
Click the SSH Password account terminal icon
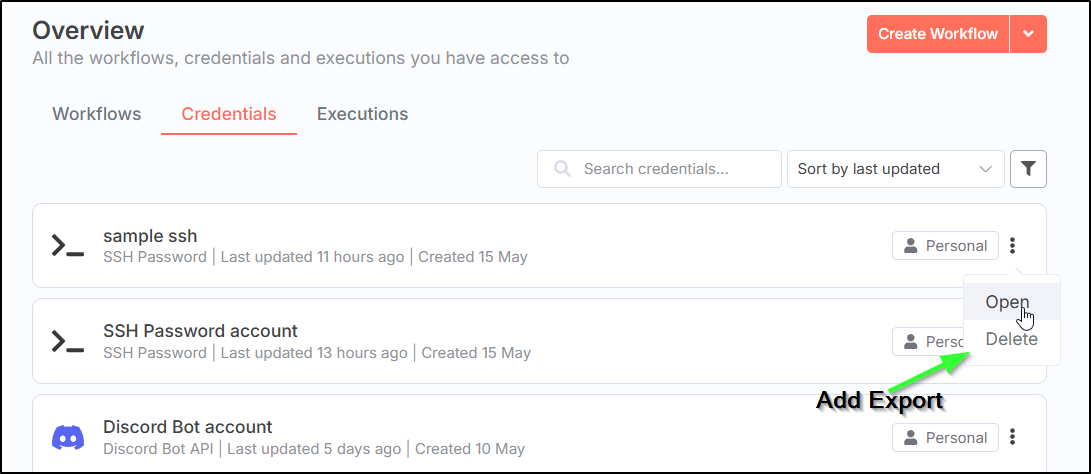[67, 341]
